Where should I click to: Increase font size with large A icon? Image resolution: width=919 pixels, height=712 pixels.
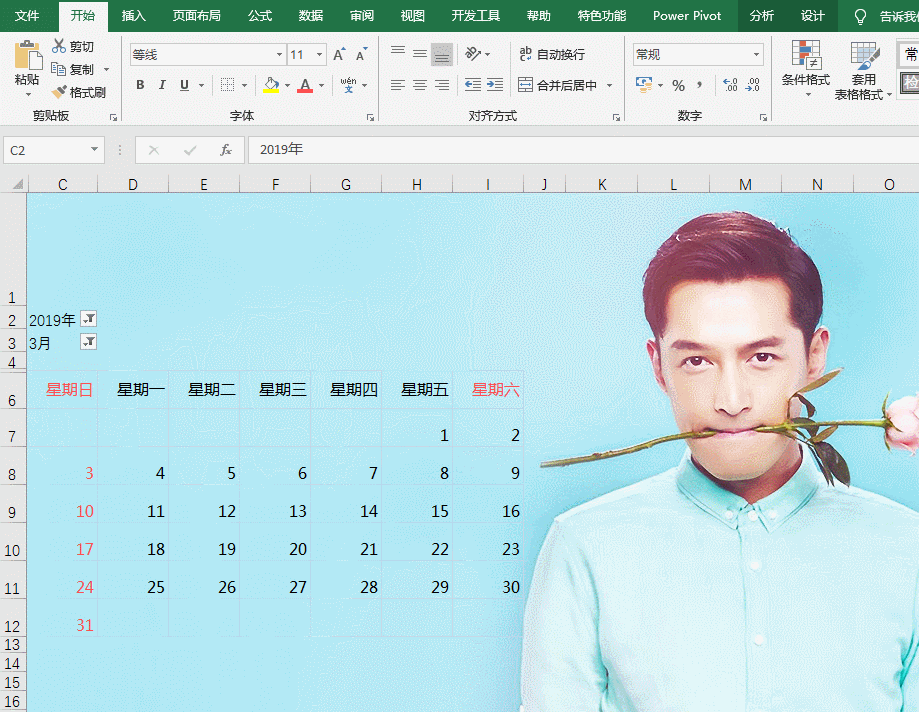pos(339,54)
